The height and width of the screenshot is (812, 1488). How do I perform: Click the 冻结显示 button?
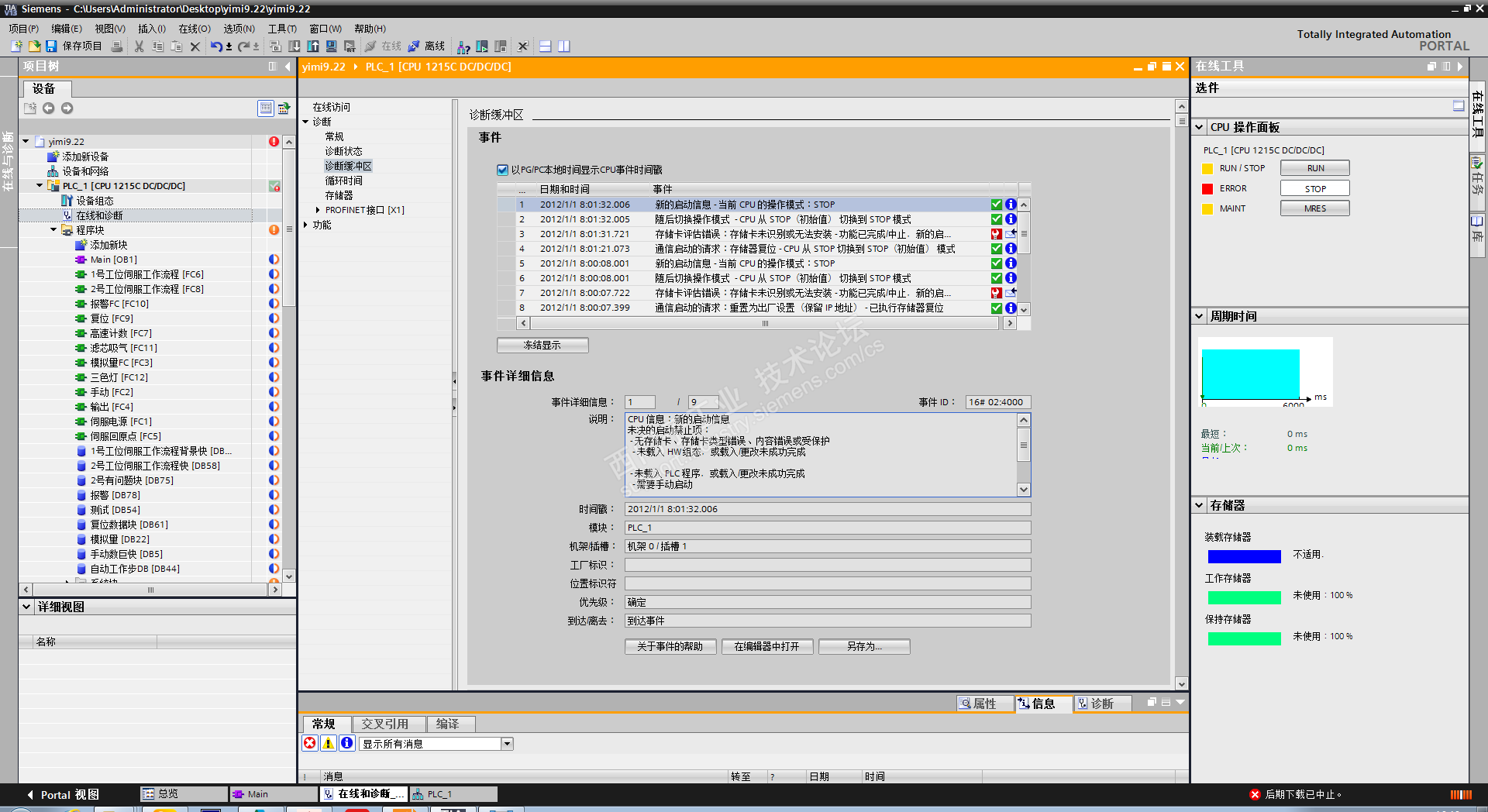coord(542,345)
